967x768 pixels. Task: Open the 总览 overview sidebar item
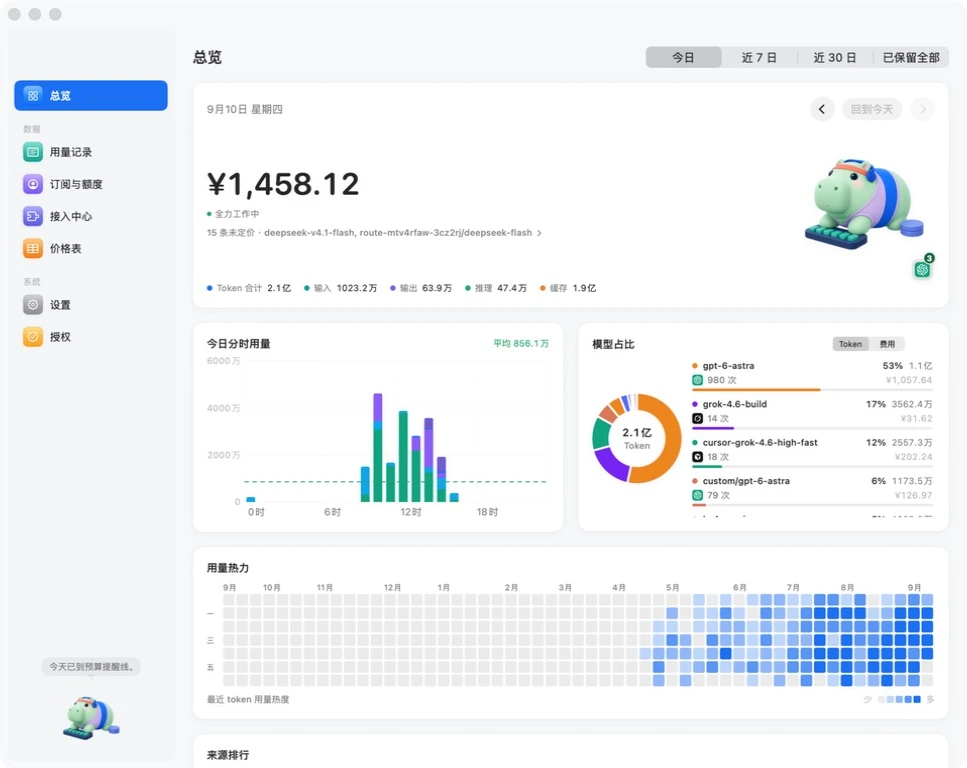click(x=91, y=96)
